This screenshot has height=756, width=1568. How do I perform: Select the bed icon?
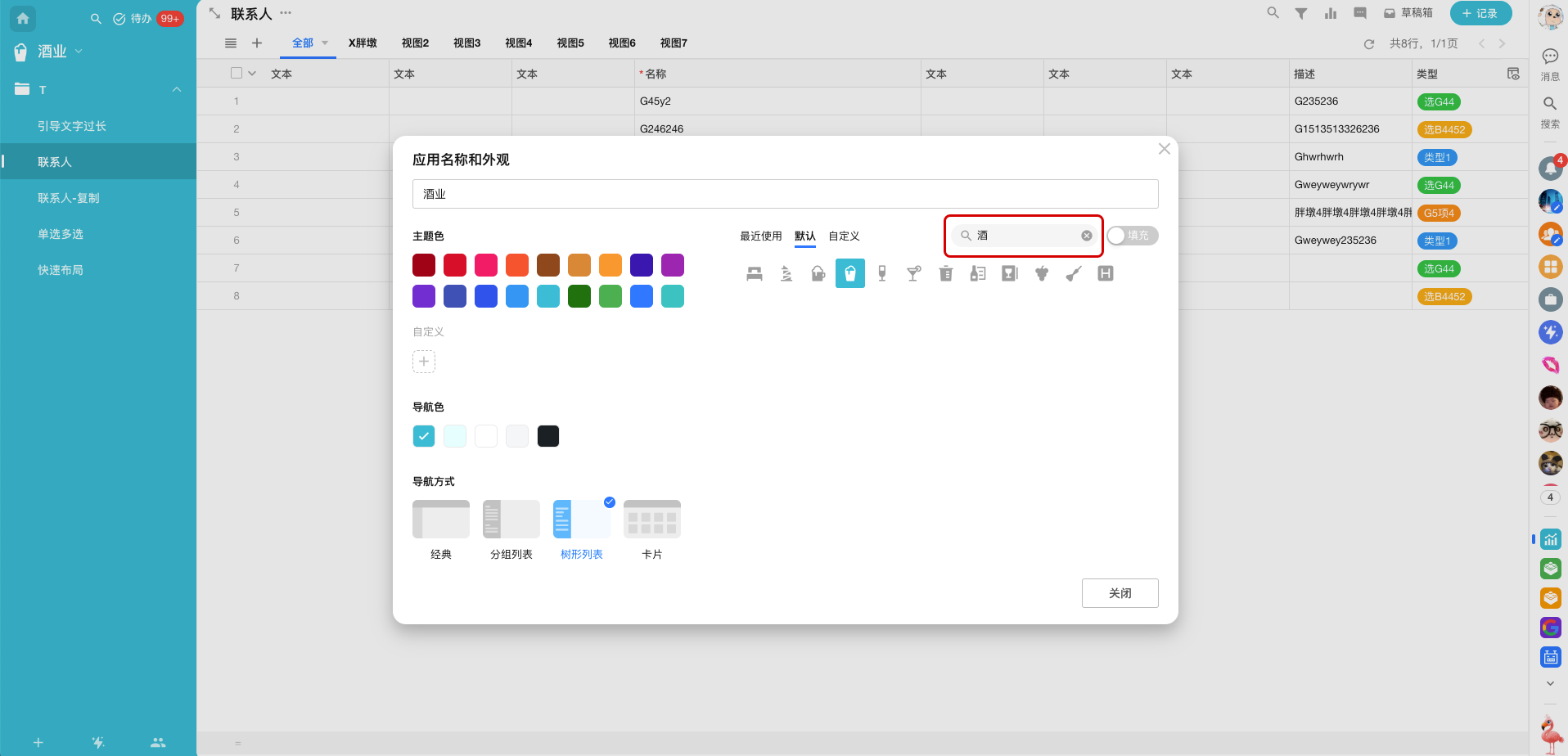(754, 274)
